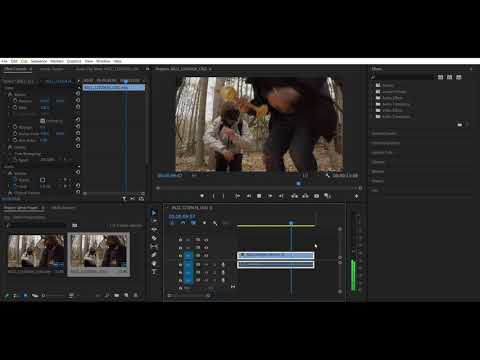Click the Mark In button
Viewport: 480px width, 360px height.
(213, 196)
